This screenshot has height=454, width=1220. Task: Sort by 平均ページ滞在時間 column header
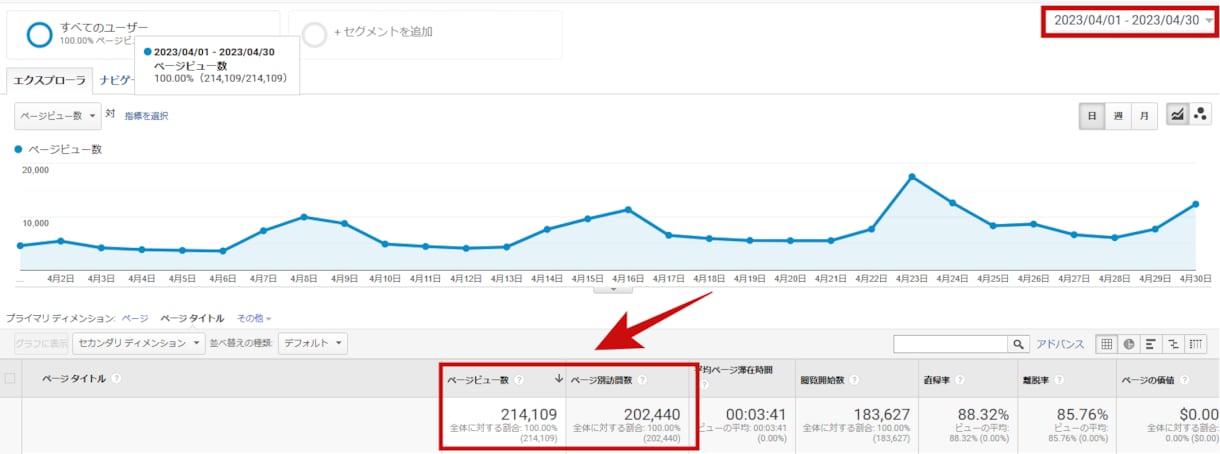734,371
